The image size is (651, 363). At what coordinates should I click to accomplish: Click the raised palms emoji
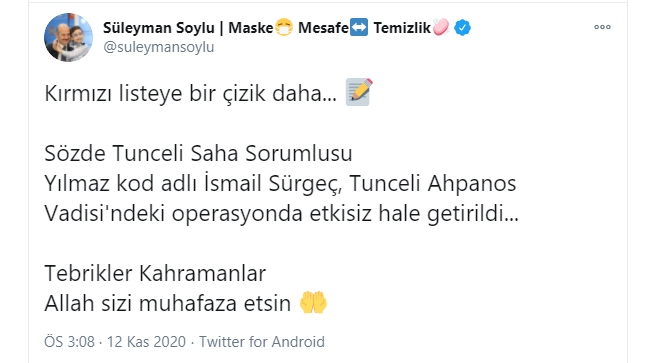click(313, 302)
